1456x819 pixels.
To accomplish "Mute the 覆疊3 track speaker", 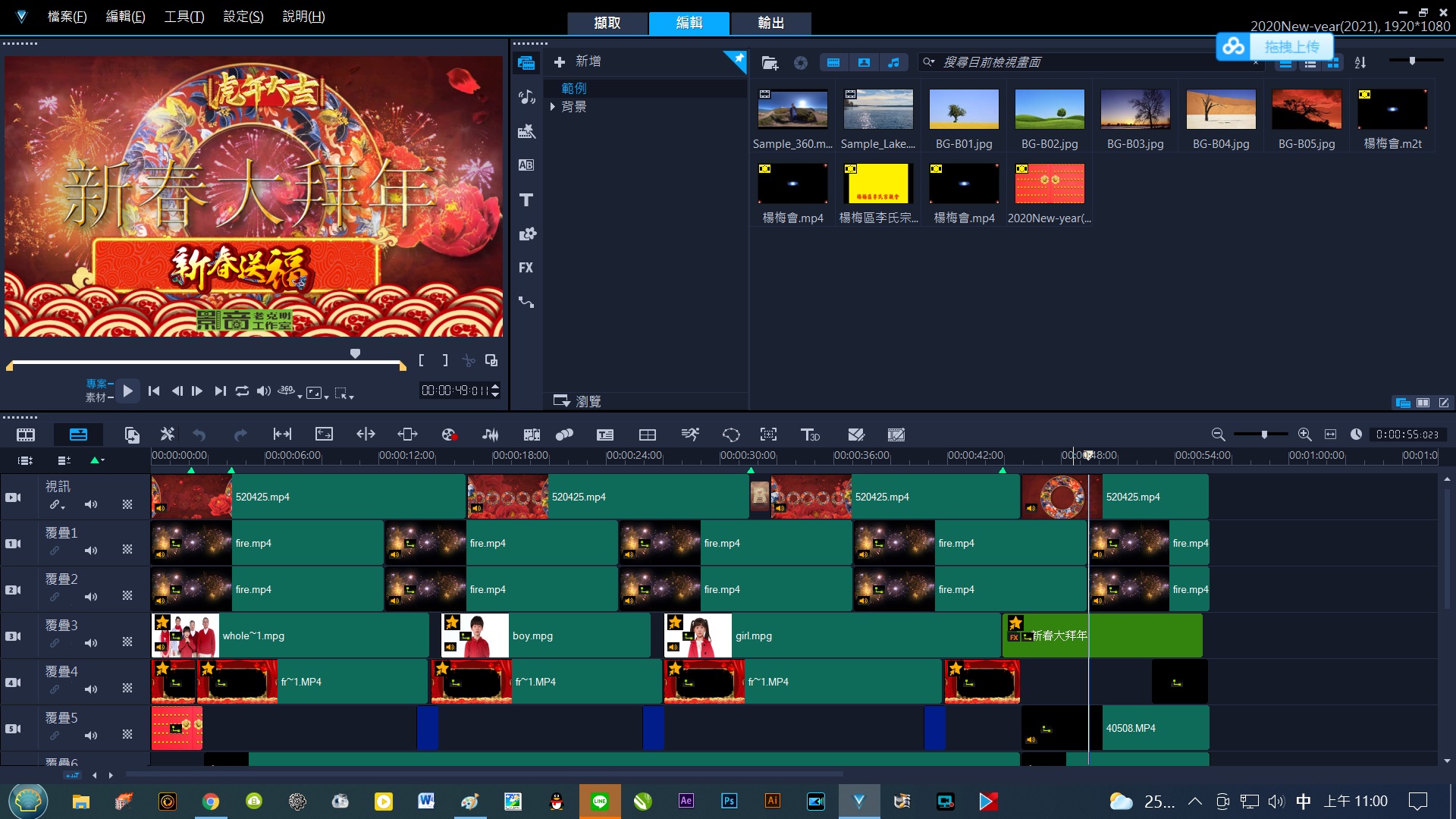I will tap(91, 643).
